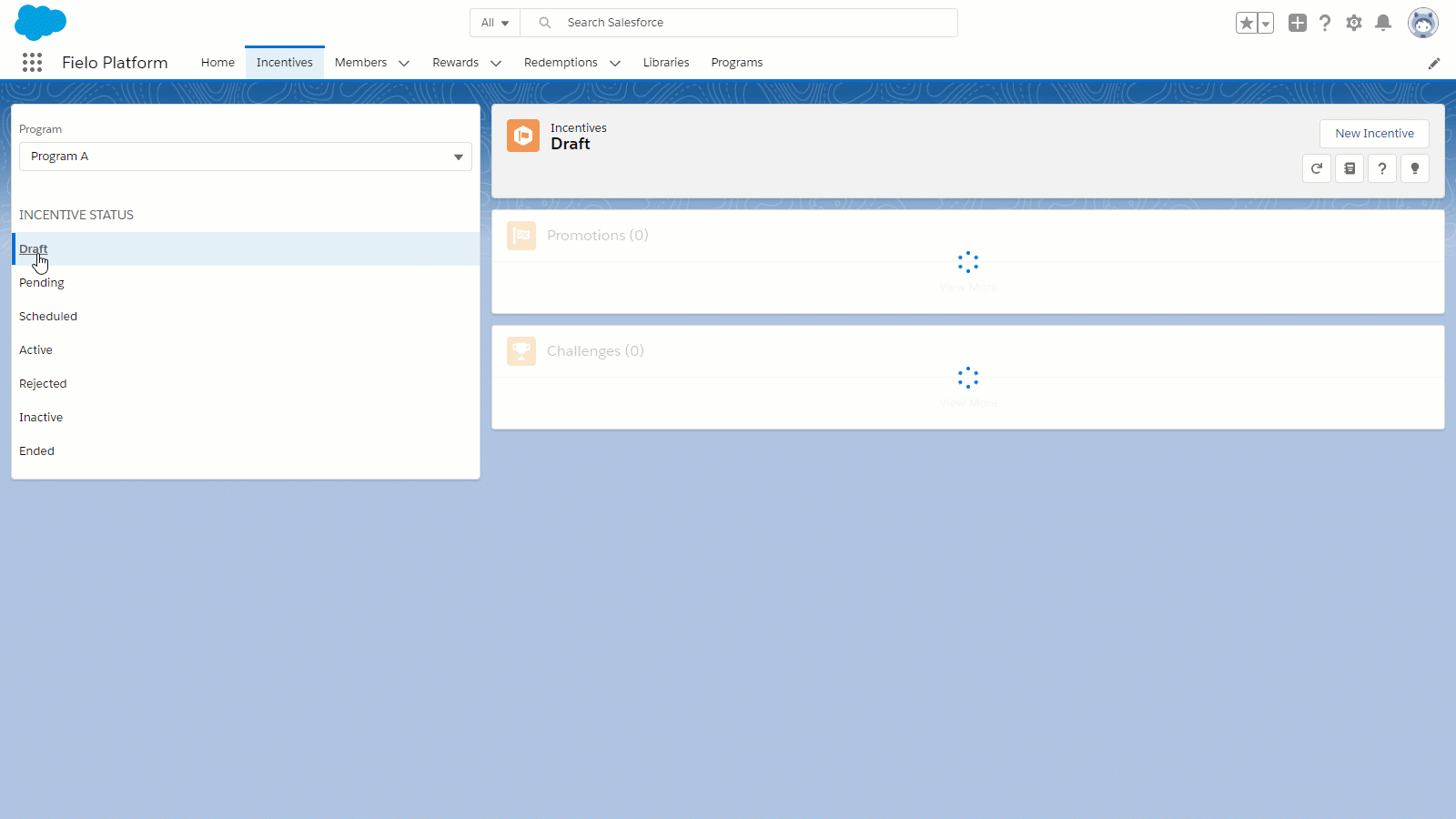Viewport: 1456px width, 819px height.
Task: Click the orange Incentives flag icon
Action: (x=523, y=136)
